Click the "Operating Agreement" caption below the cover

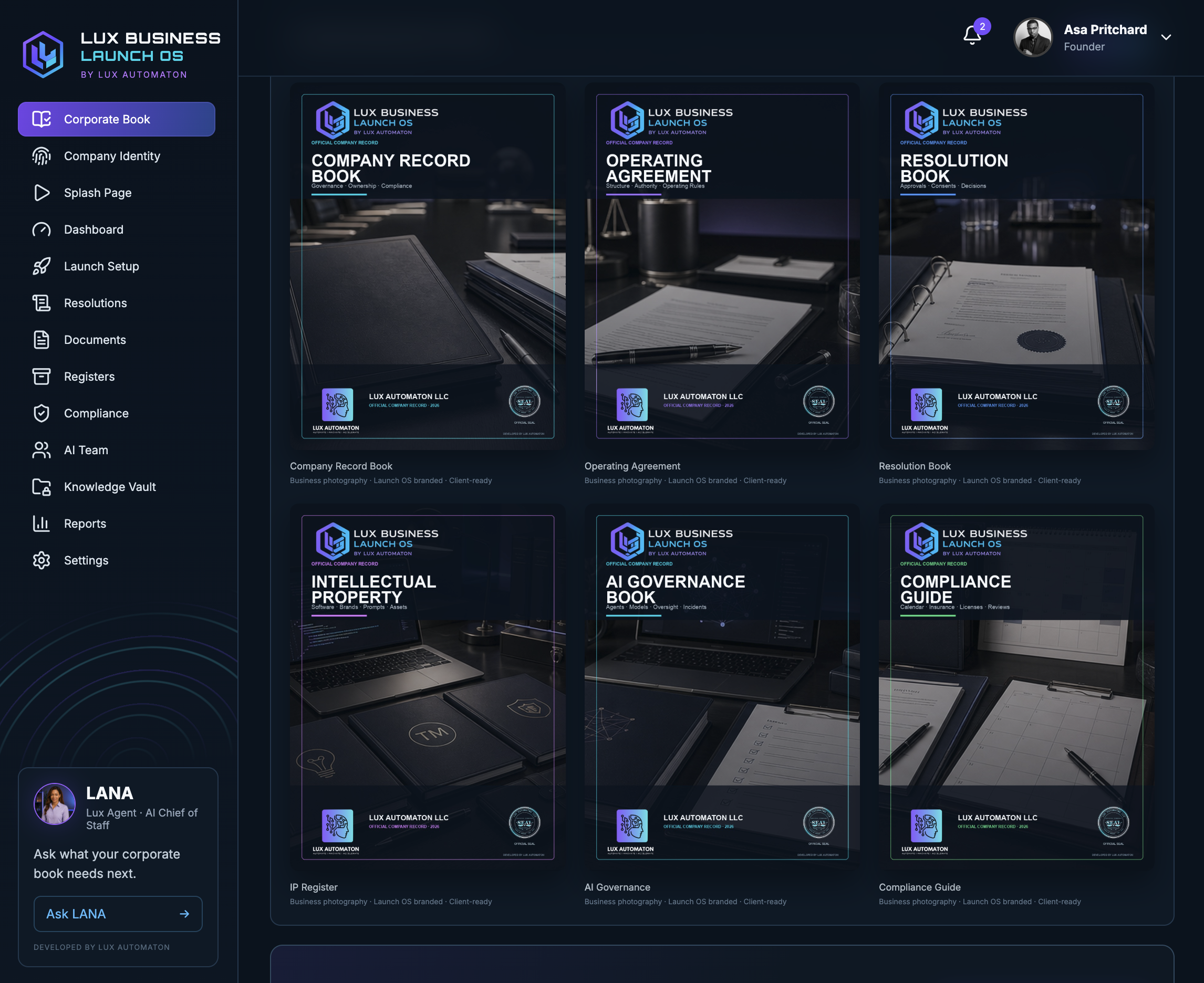coord(632,466)
